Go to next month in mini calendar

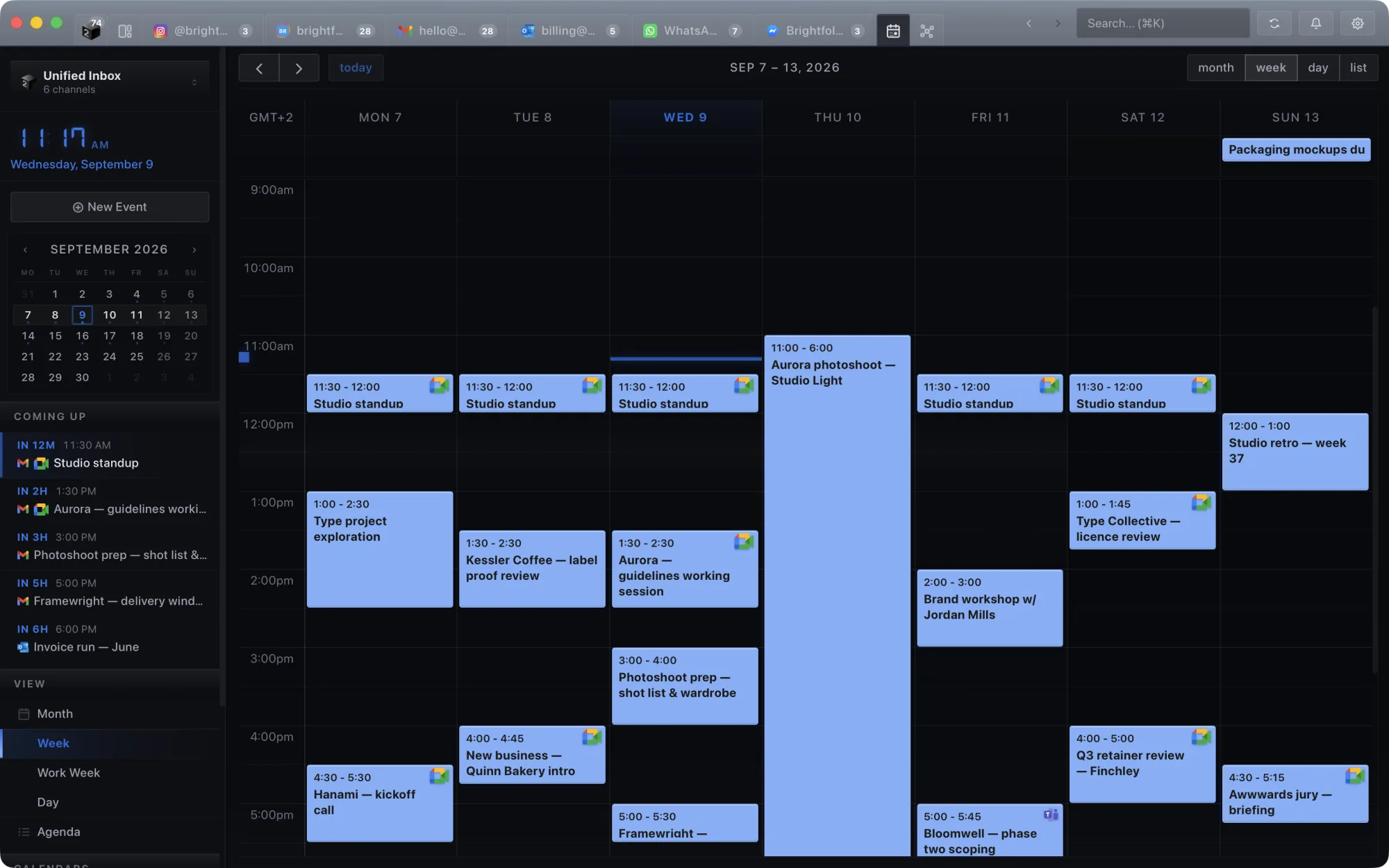[x=194, y=249]
